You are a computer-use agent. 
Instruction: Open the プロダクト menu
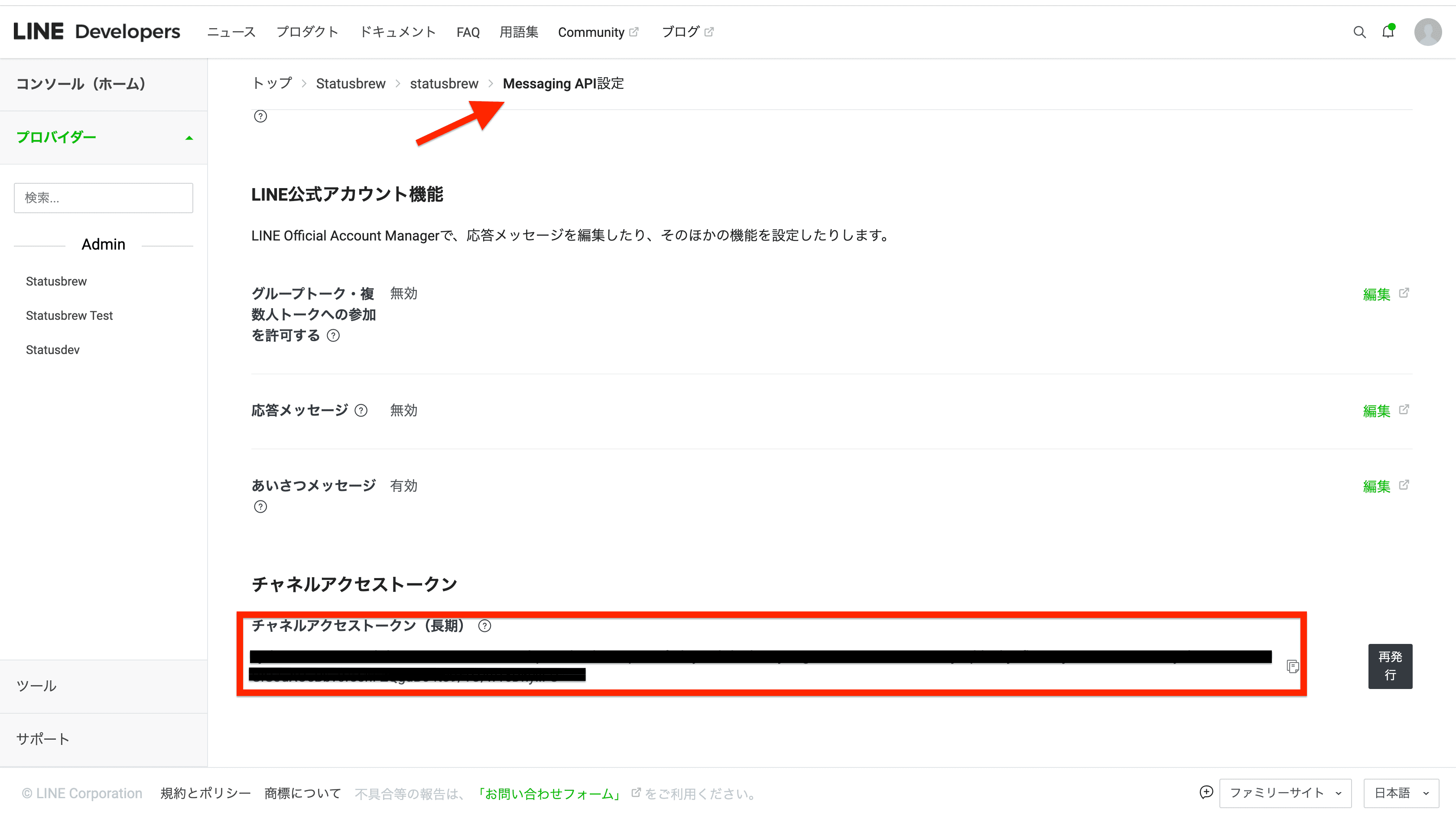(308, 32)
